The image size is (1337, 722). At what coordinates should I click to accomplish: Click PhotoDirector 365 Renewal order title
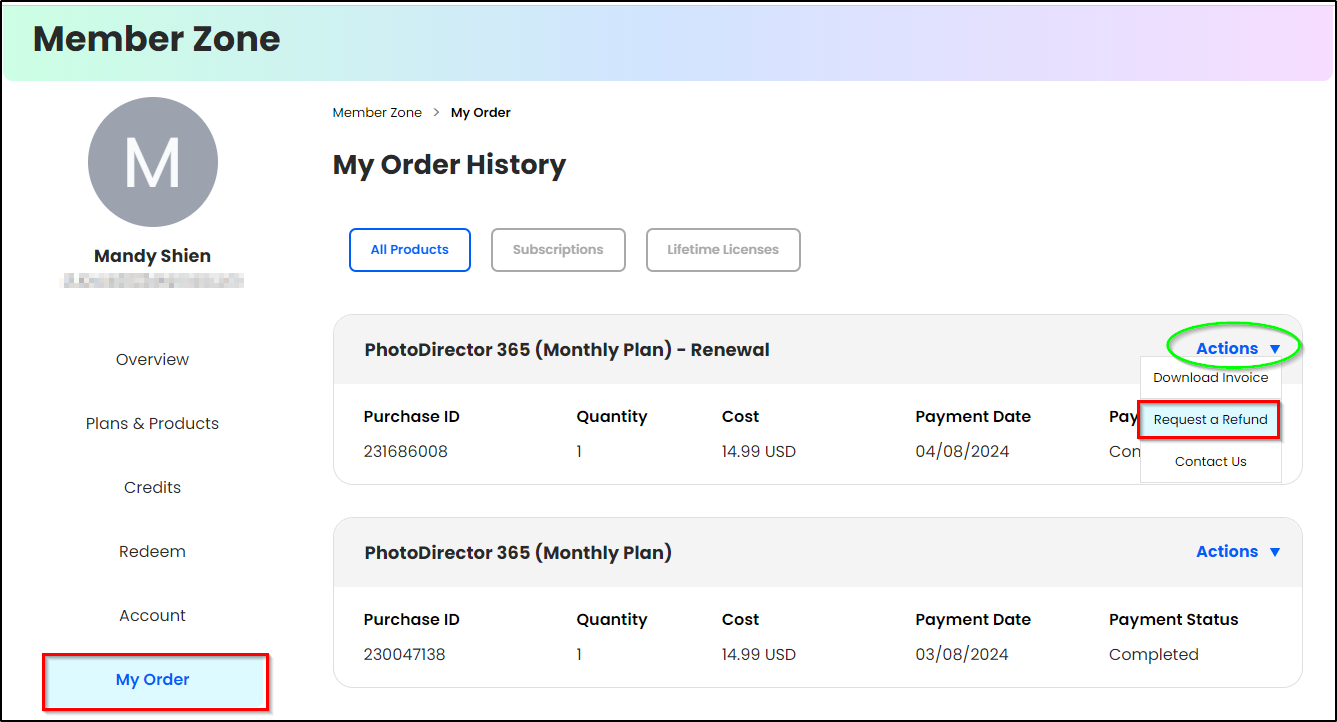(567, 350)
